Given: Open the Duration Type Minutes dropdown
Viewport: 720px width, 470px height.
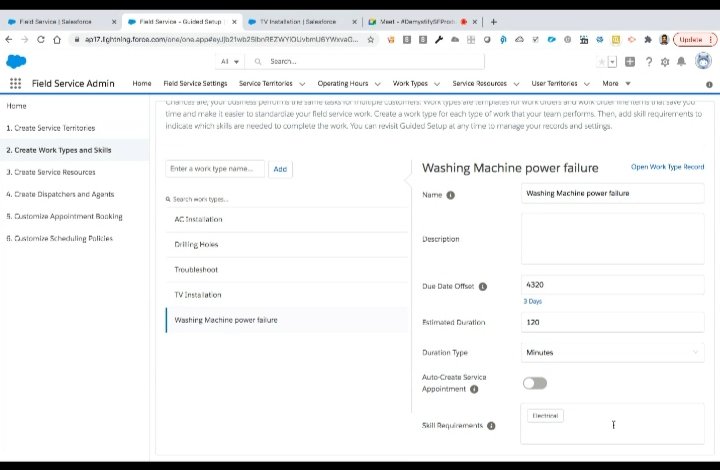Looking at the screenshot, I should 613,352.
